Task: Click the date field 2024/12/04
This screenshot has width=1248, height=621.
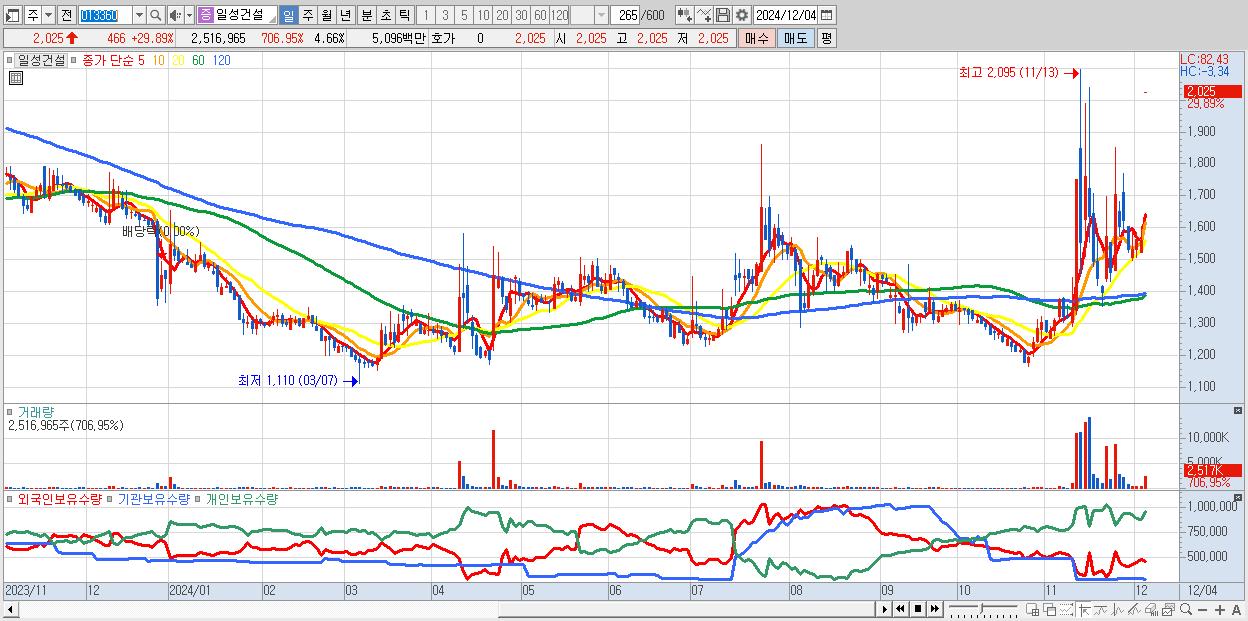Action: point(785,15)
